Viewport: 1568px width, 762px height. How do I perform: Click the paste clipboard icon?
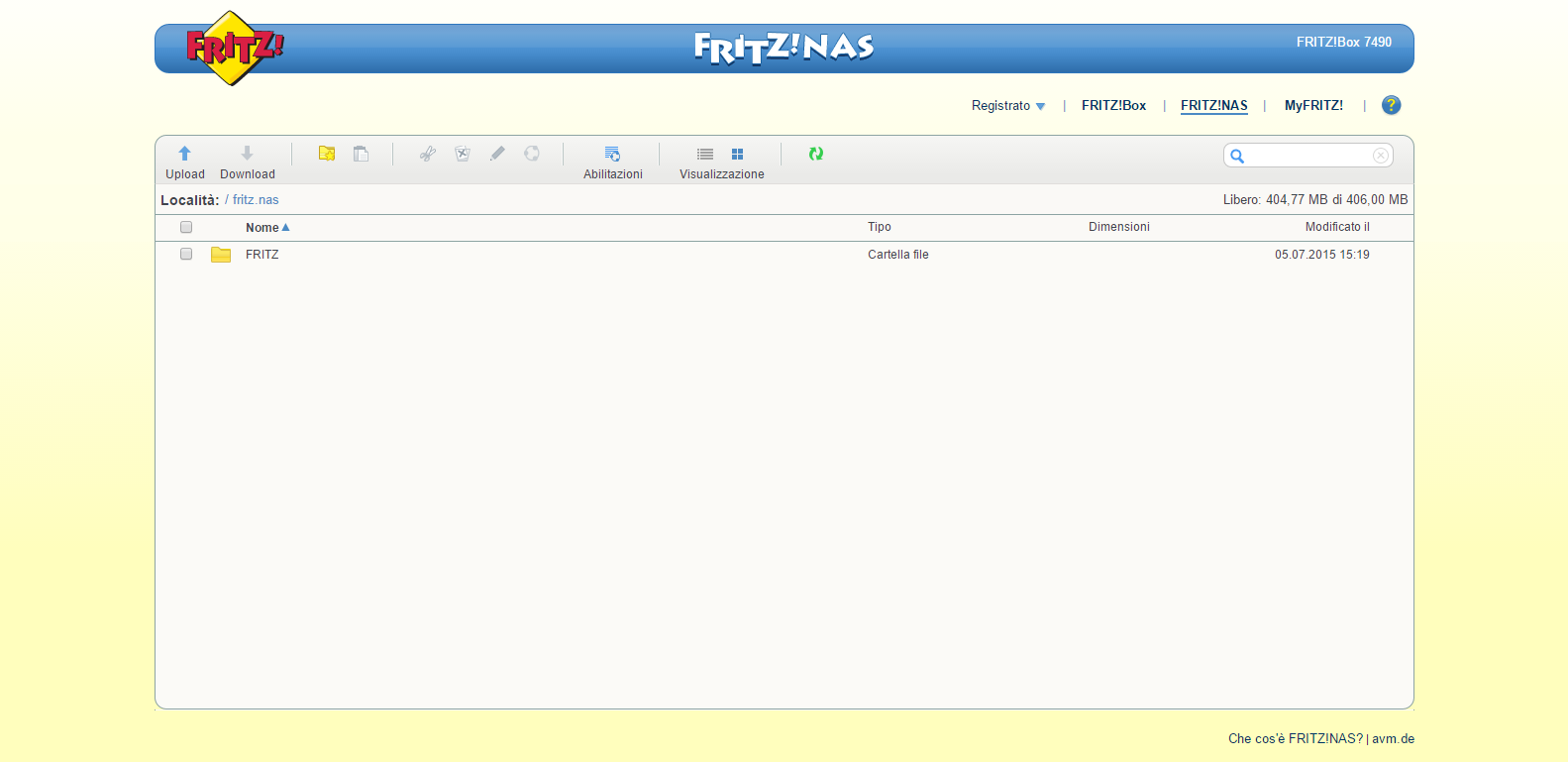point(362,154)
